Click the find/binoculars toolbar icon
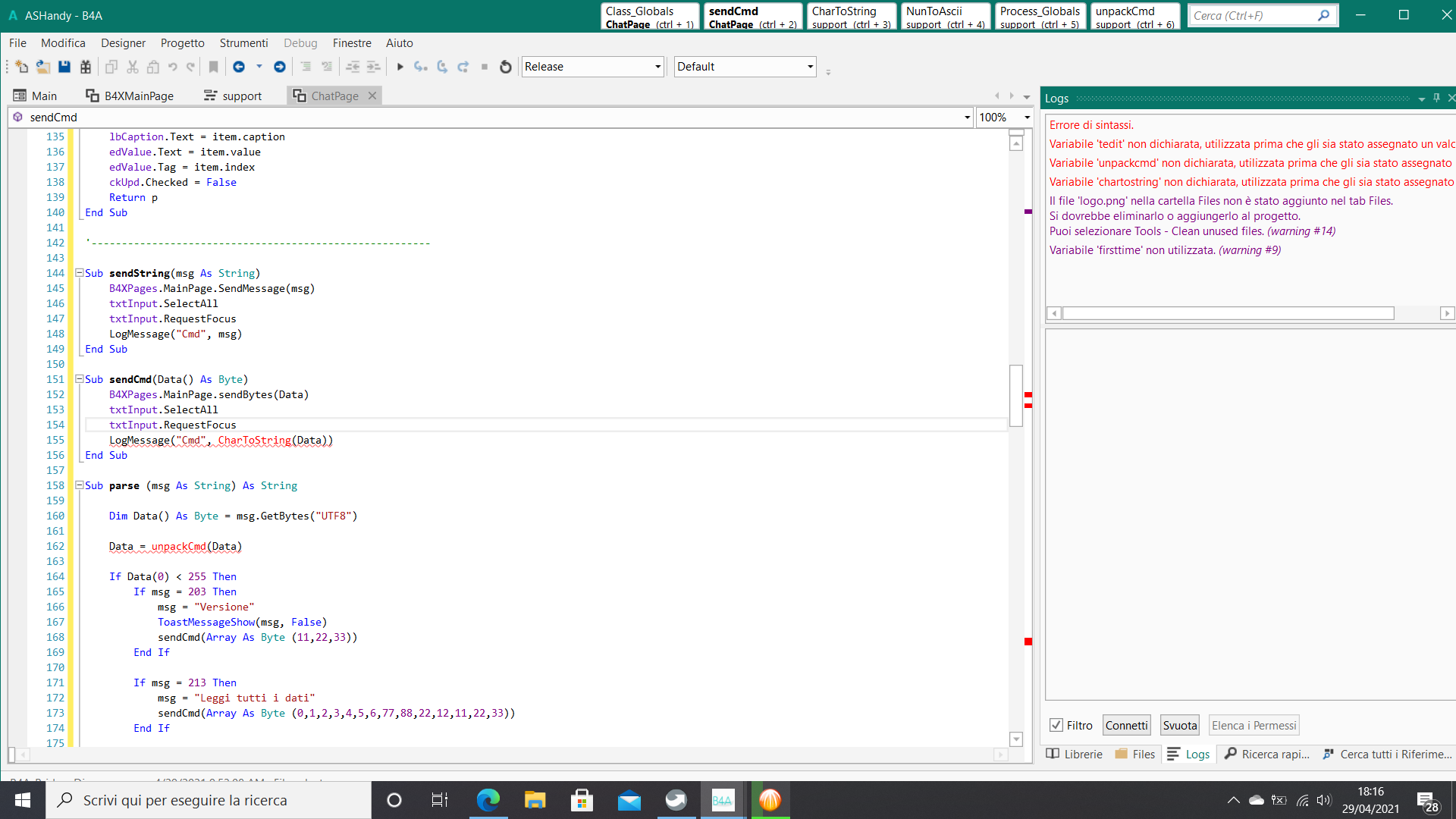Screen dimensions: 1456x819 (x=86, y=67)
